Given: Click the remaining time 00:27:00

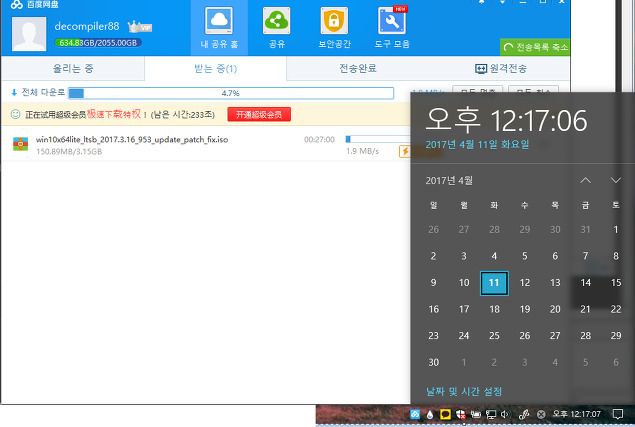Looking at the screenshot, I should tap(319, 140).
